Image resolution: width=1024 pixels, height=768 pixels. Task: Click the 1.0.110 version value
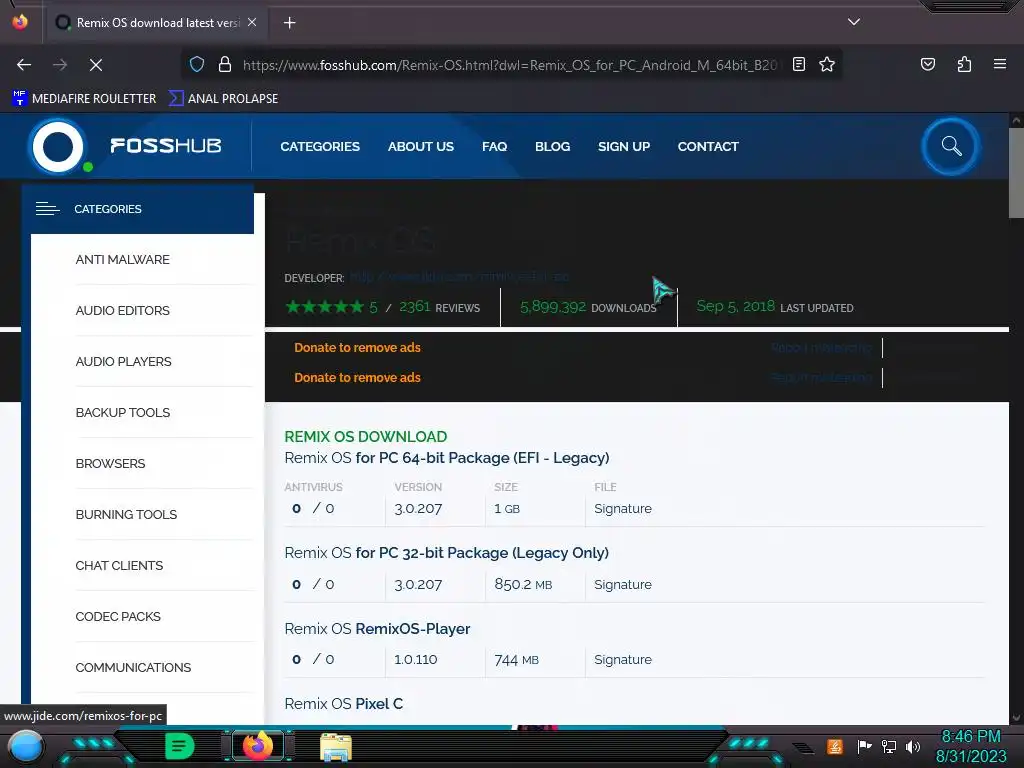(x=415, y=660)
